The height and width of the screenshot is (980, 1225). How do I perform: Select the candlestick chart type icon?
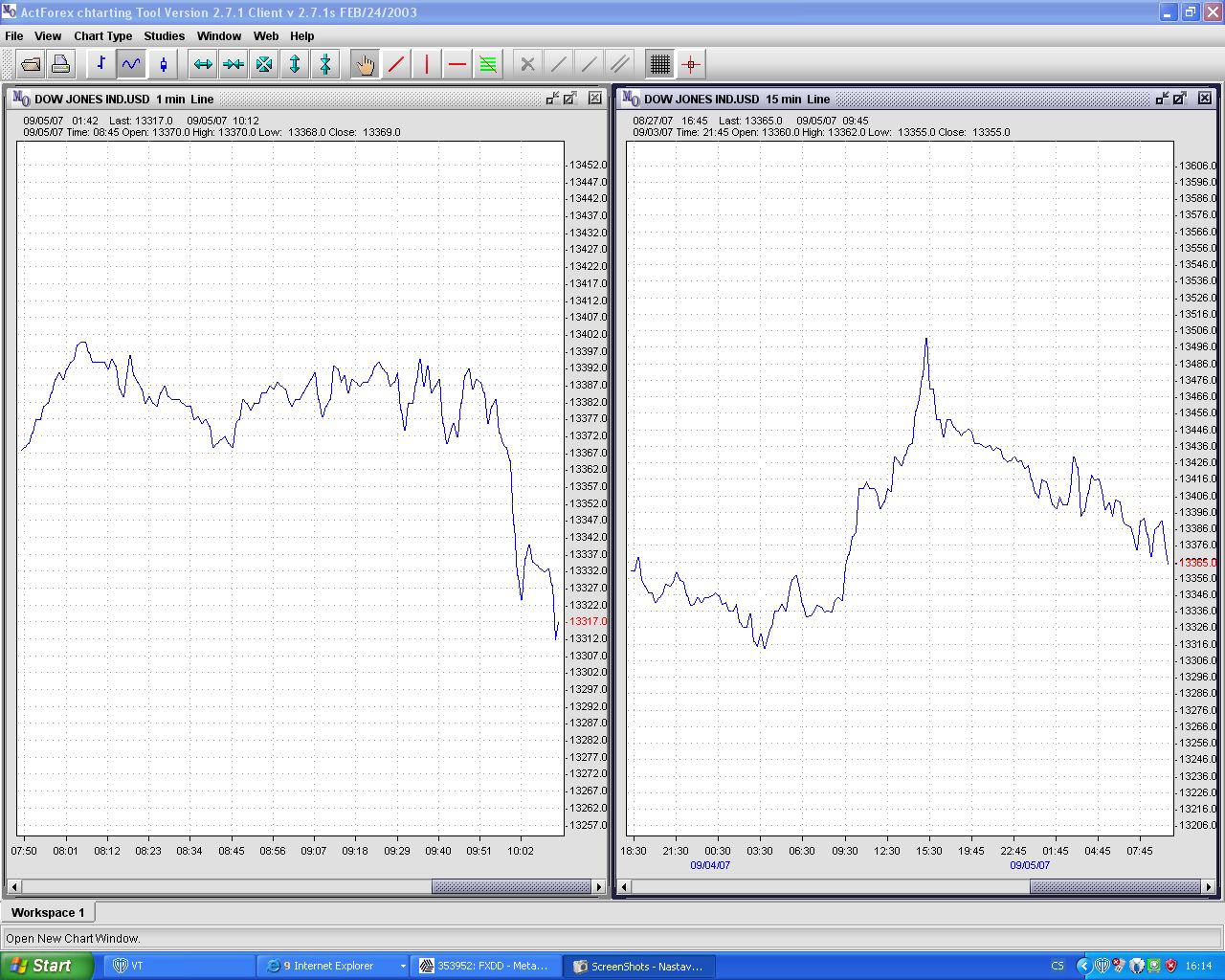pyautogui.click(x=164, y=64)
